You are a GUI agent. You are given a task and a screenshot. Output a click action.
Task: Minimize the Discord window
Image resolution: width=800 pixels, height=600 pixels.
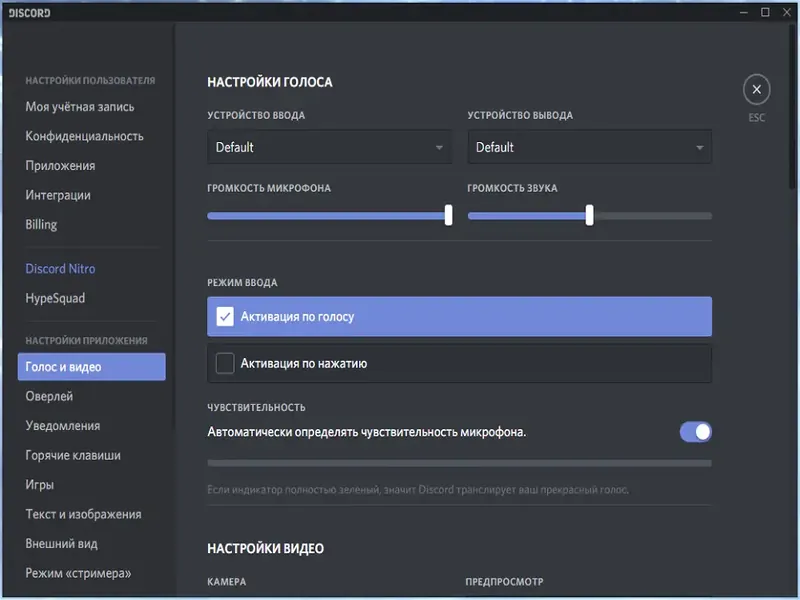point(744,12)
